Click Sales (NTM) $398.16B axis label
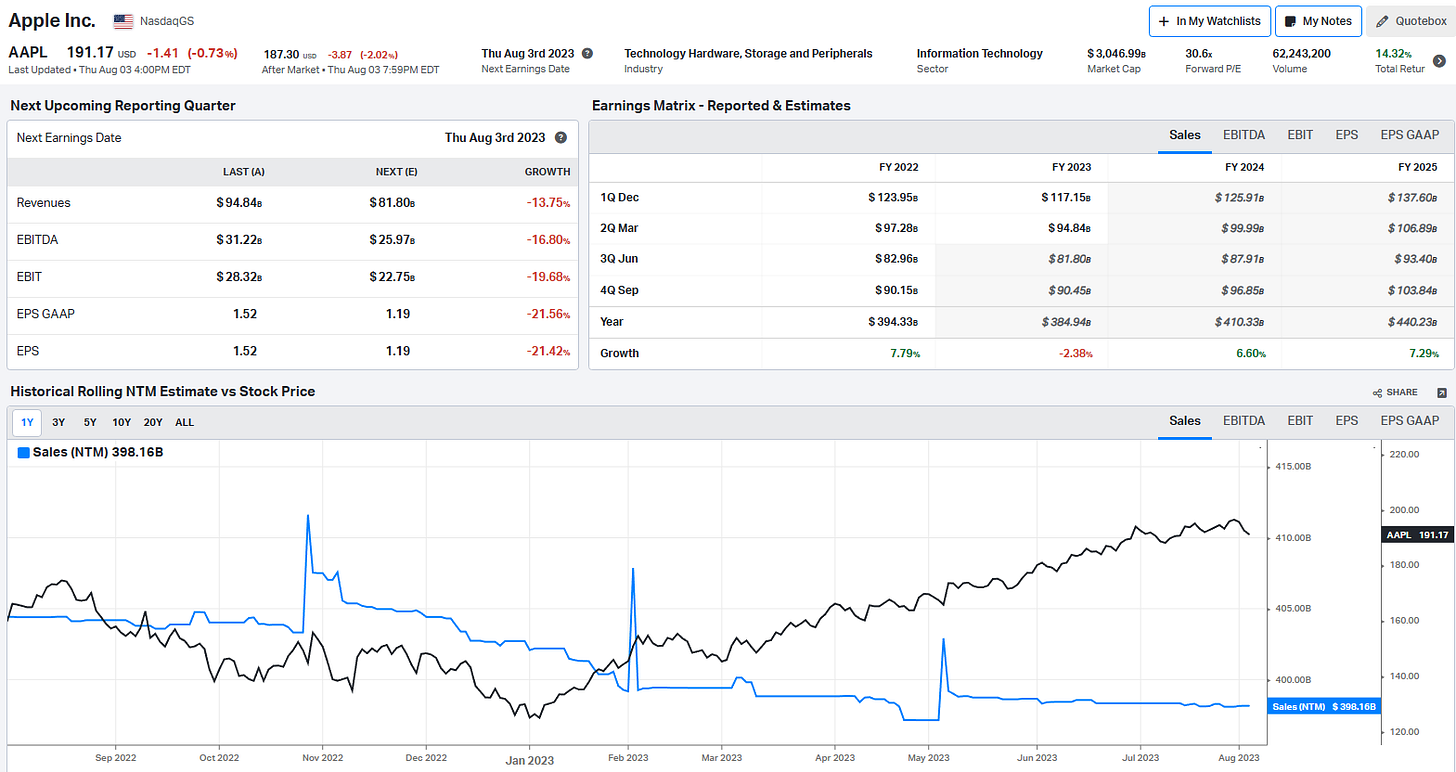The image size is (1456, 772). (x=1324, y=707)
